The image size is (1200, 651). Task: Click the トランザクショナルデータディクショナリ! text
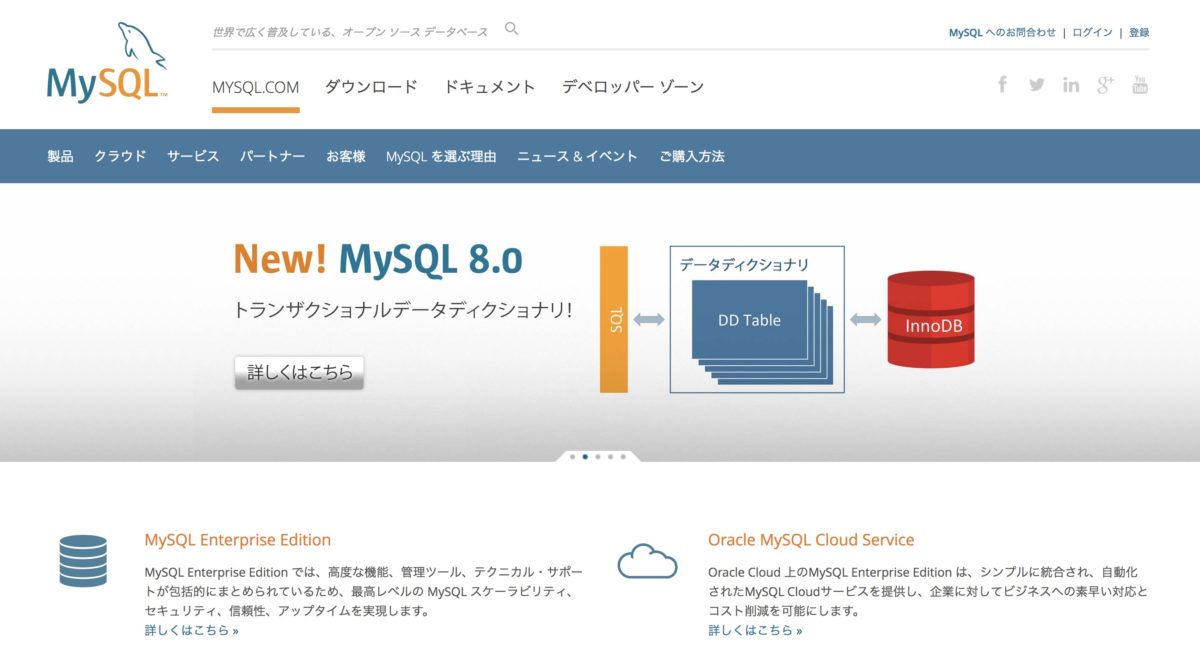[403, 310]
